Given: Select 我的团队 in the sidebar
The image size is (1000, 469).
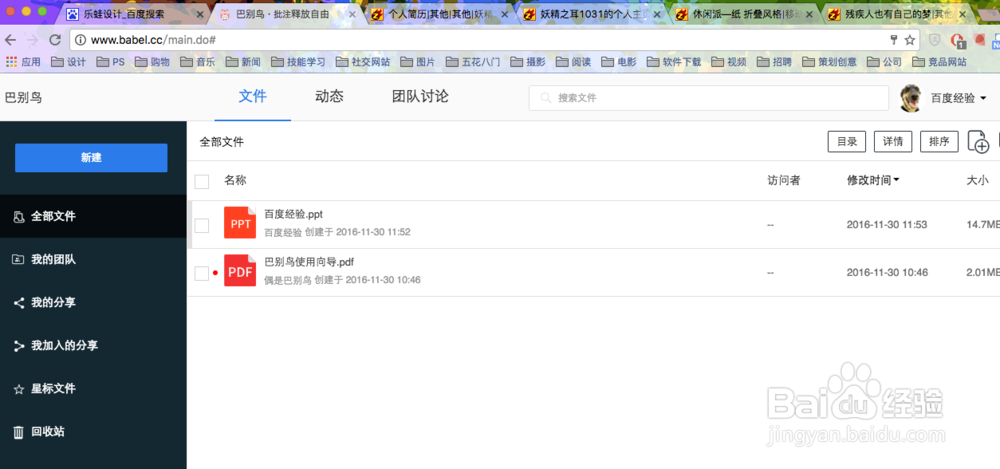Looking at the screenshot, I should [93, 260].
